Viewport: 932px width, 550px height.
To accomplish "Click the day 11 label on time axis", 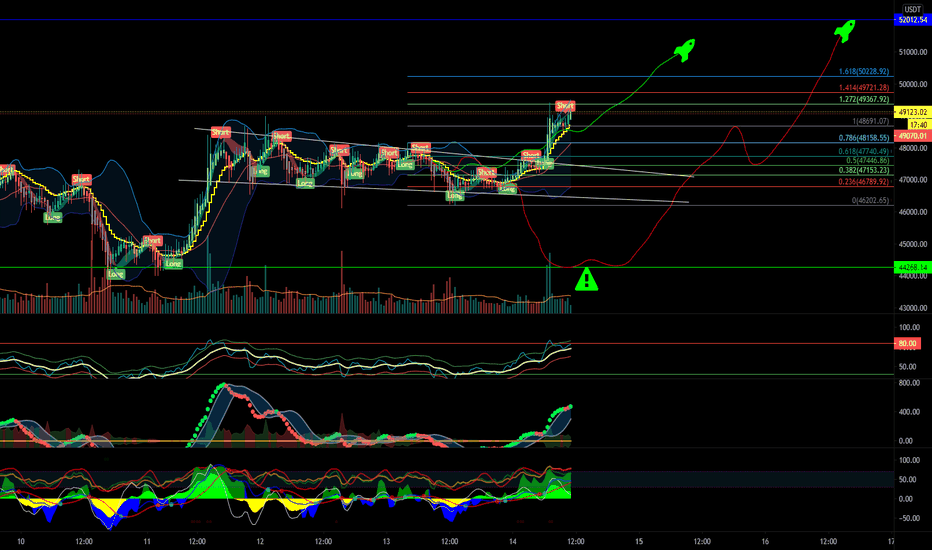I will 147,541.
